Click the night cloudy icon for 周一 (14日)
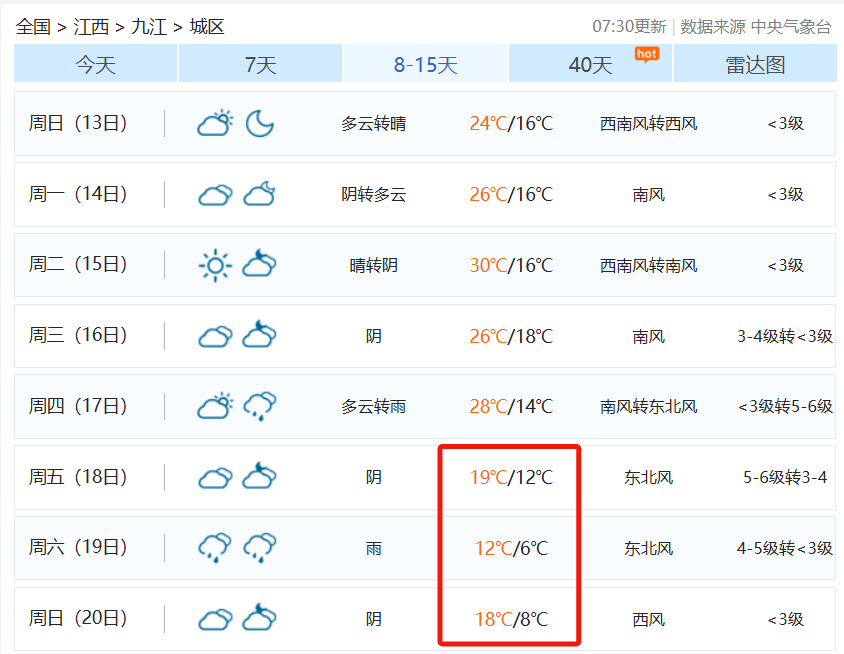This screenshot has height=654, width=844. click(x=259, y=194)
